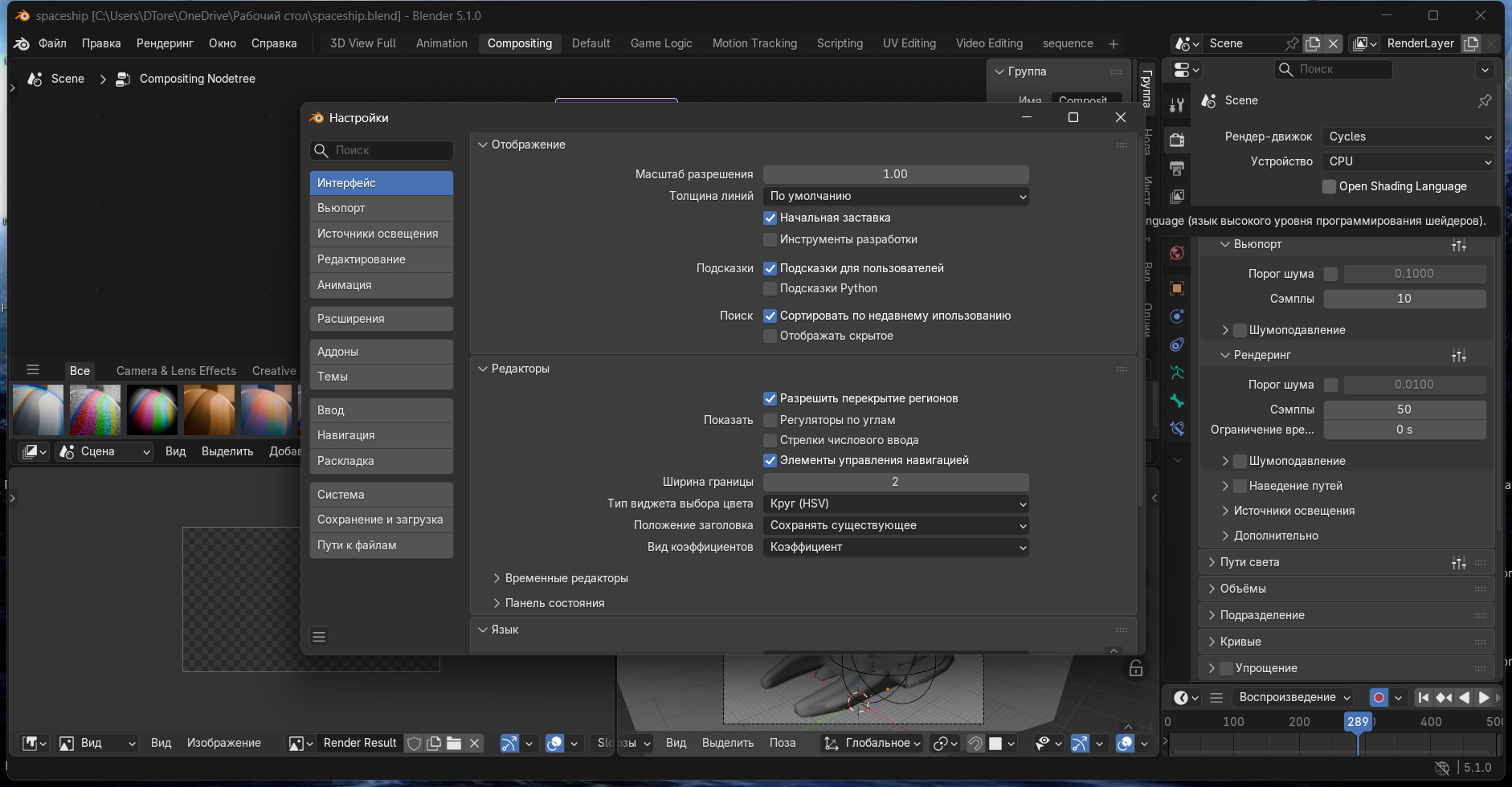
Task: Open the Bone properties tab icon
Action: pyautogui.click(x=1177, y=401)
